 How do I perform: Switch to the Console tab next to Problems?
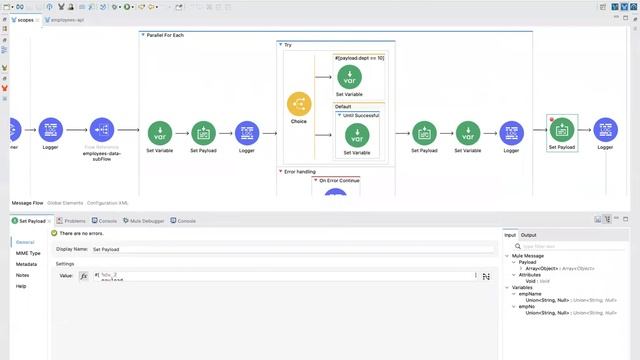click(104, 221)
